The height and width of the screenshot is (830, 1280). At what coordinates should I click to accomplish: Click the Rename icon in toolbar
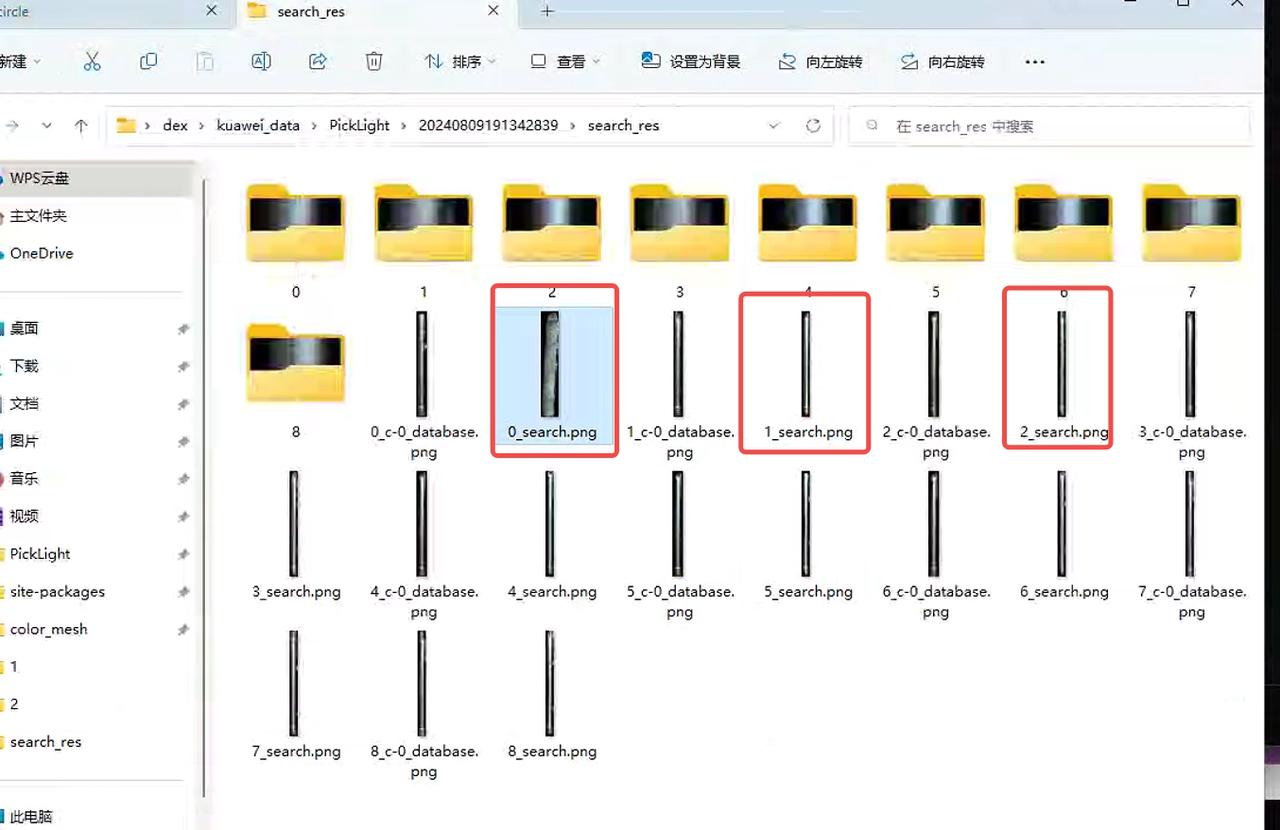tap(261, 62)
